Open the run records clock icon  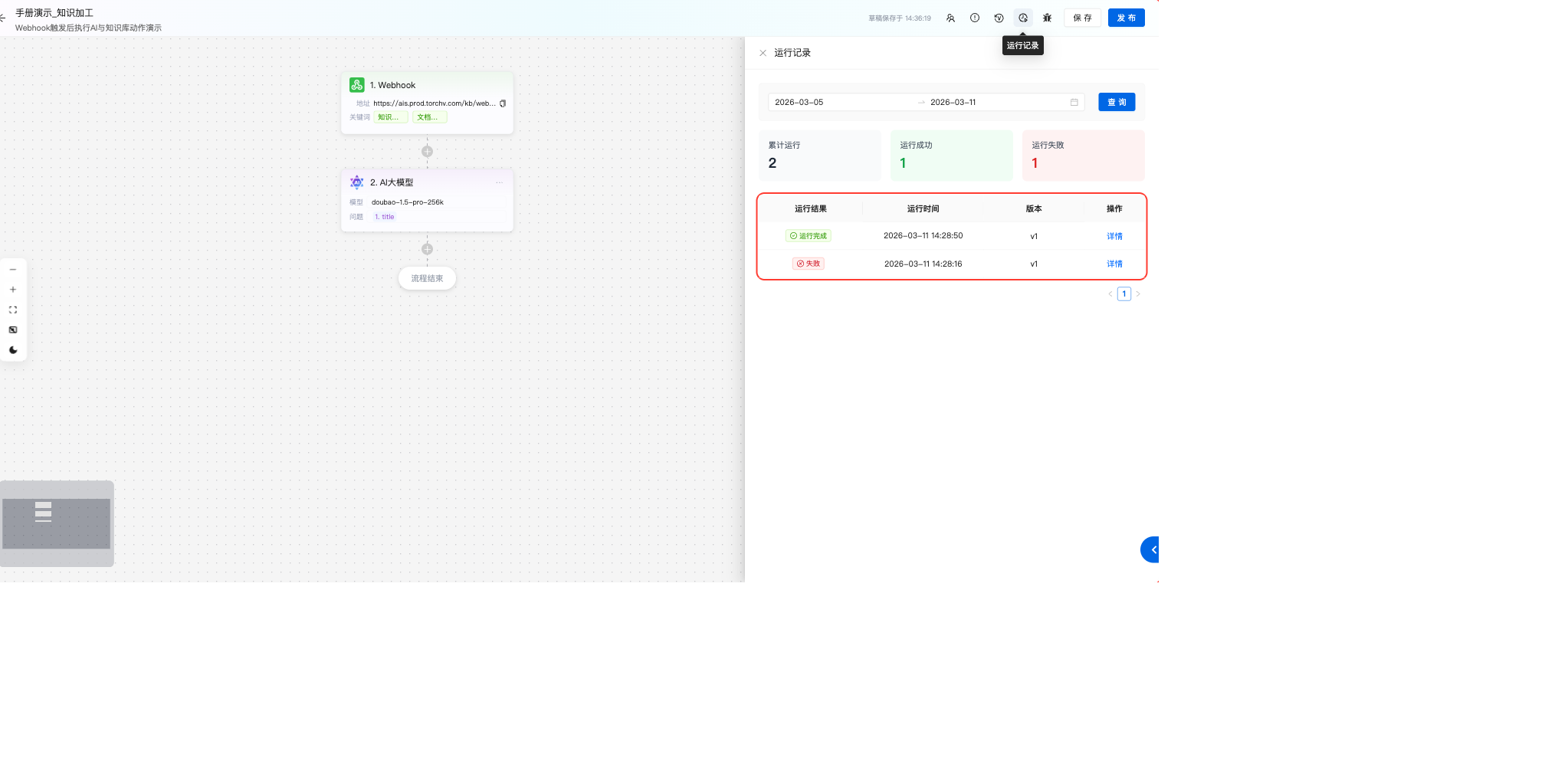[x=1022, y=18]
